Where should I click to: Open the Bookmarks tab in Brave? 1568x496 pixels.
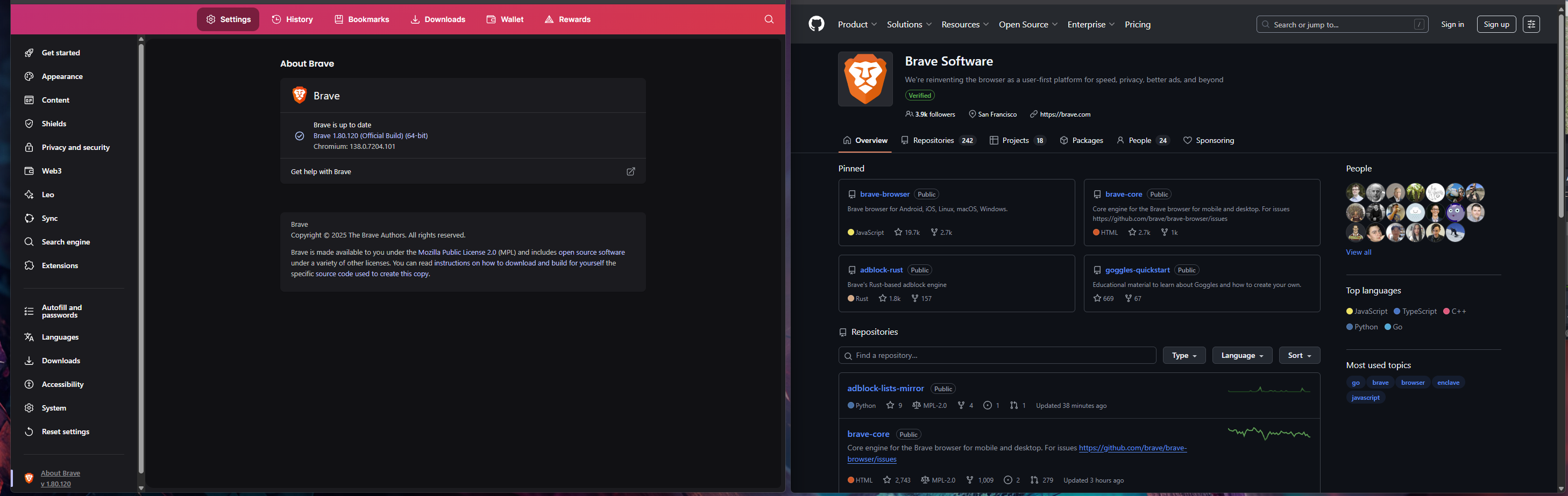(362, 19)
